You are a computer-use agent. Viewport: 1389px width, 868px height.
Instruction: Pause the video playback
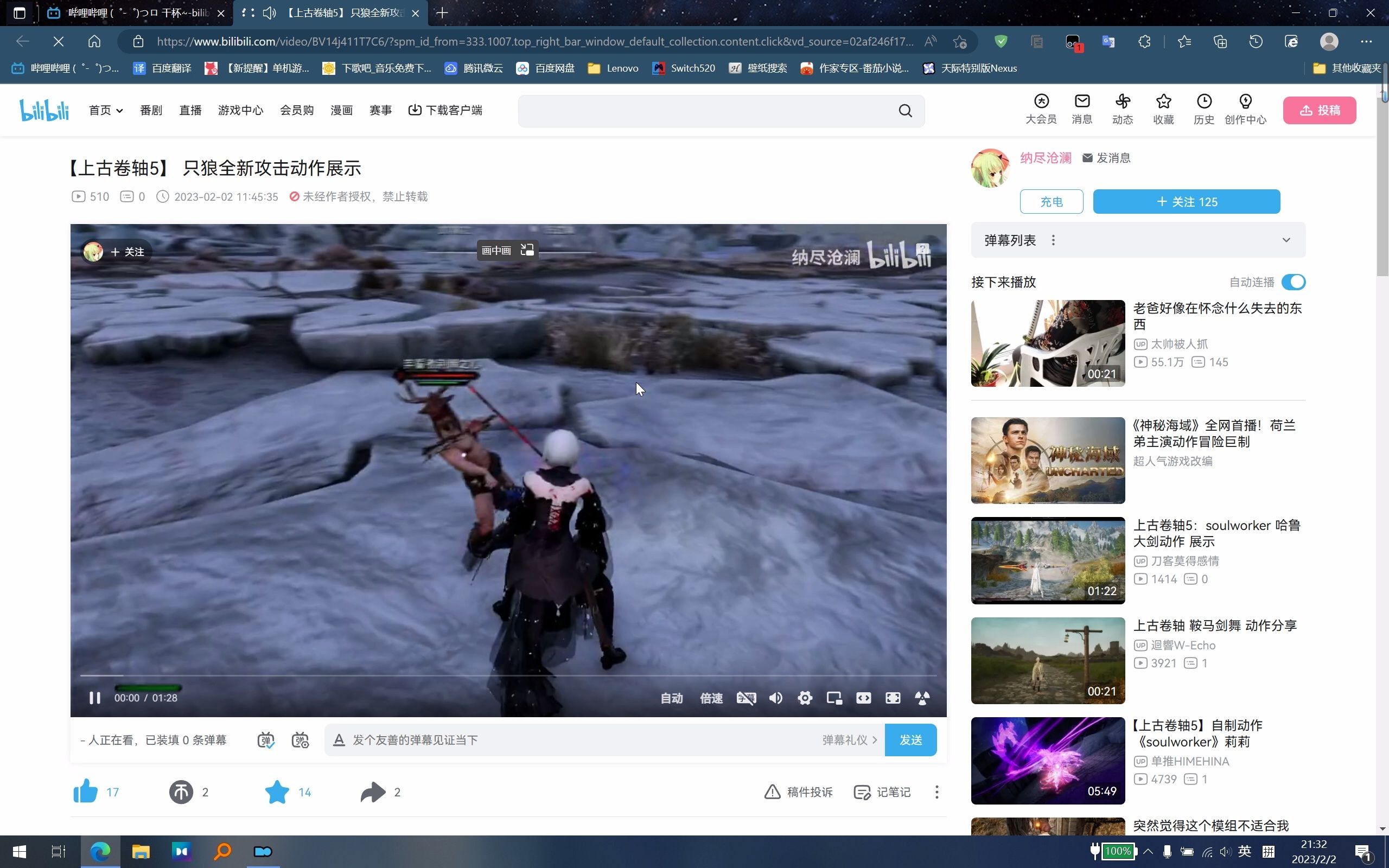tap(95, 698)
